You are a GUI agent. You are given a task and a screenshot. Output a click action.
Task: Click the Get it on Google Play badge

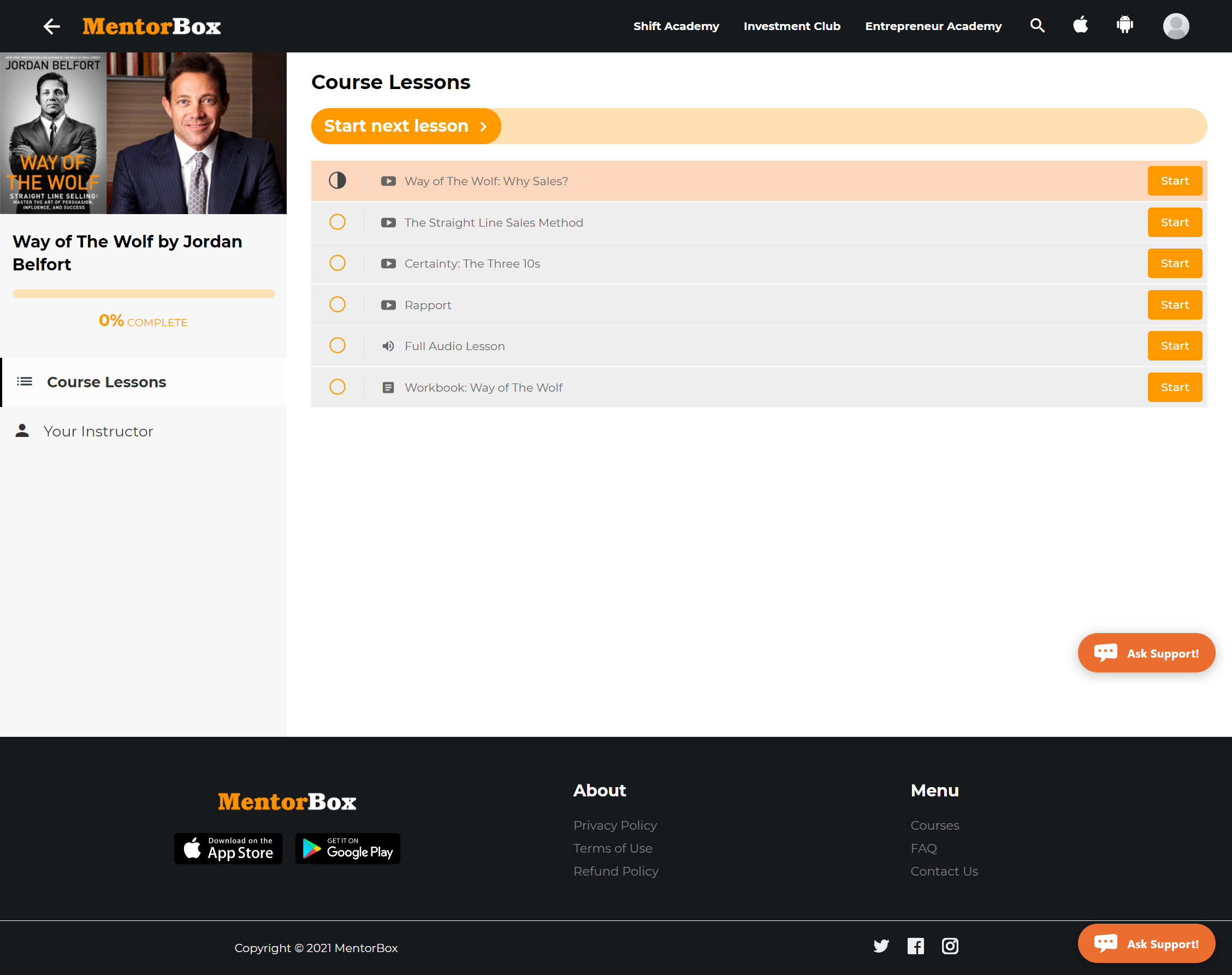(347, 848)
